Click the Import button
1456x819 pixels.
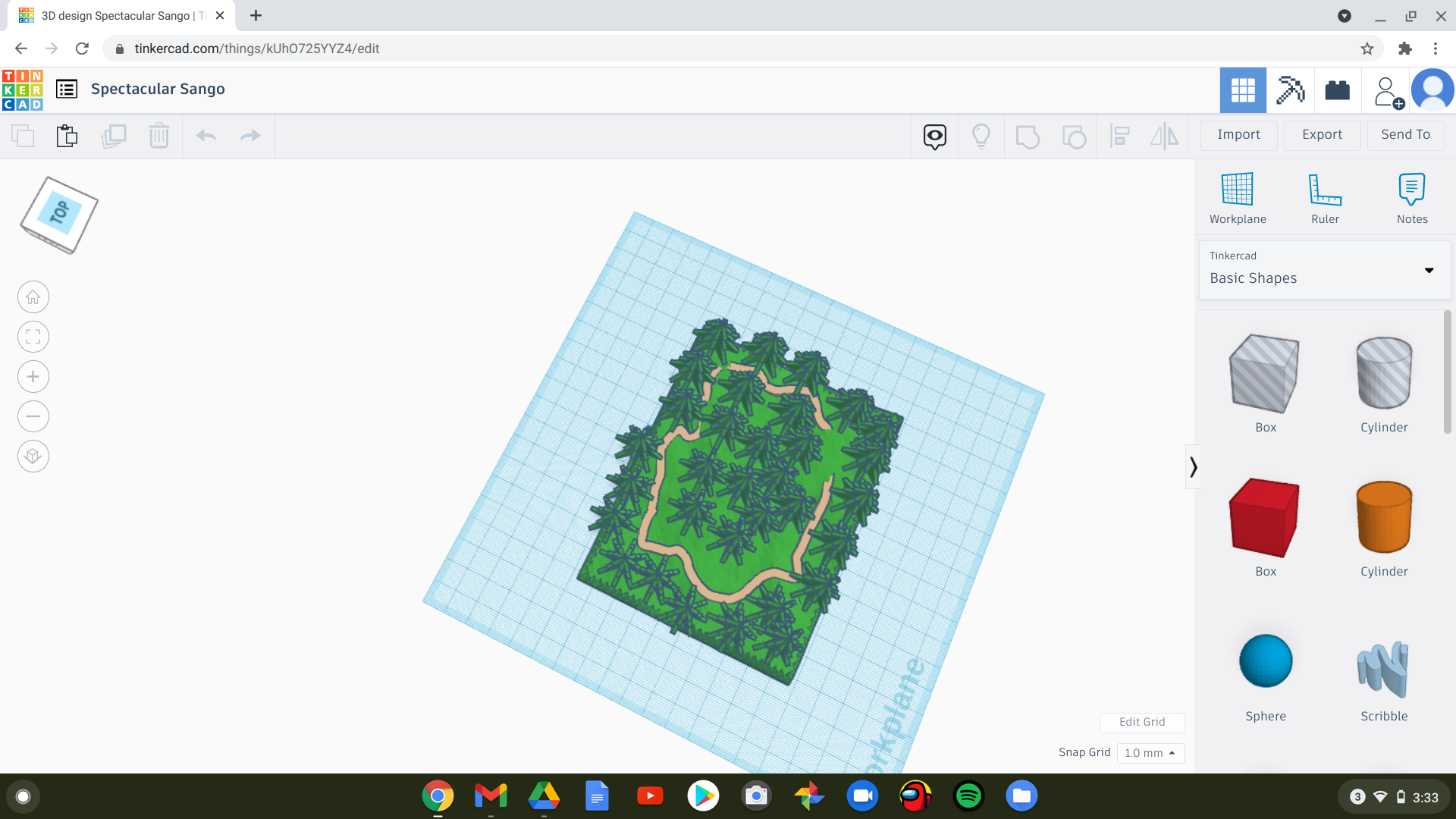(x=1238, y=134)
